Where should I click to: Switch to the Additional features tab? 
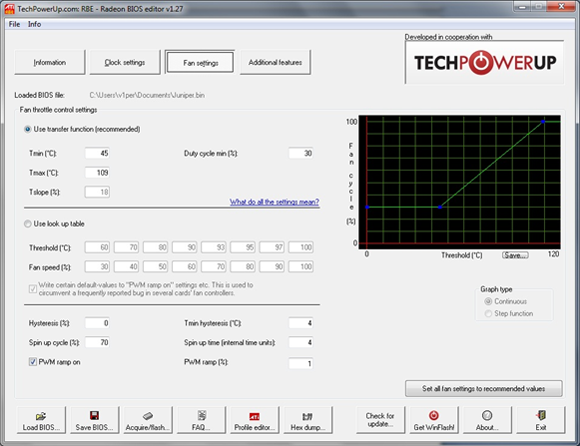(275, 62)
